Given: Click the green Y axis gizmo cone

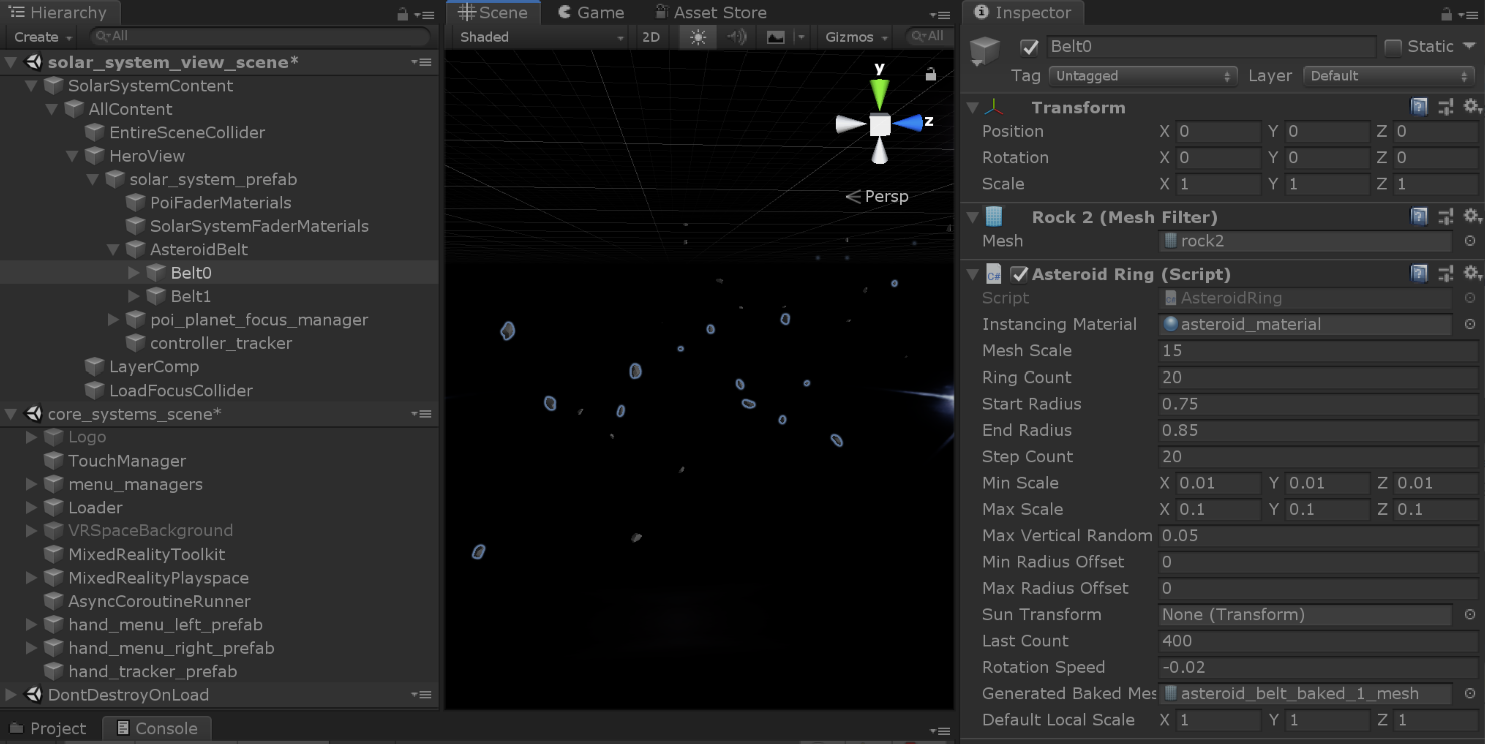Looking at the screenshot, I should tap(880, 93).
